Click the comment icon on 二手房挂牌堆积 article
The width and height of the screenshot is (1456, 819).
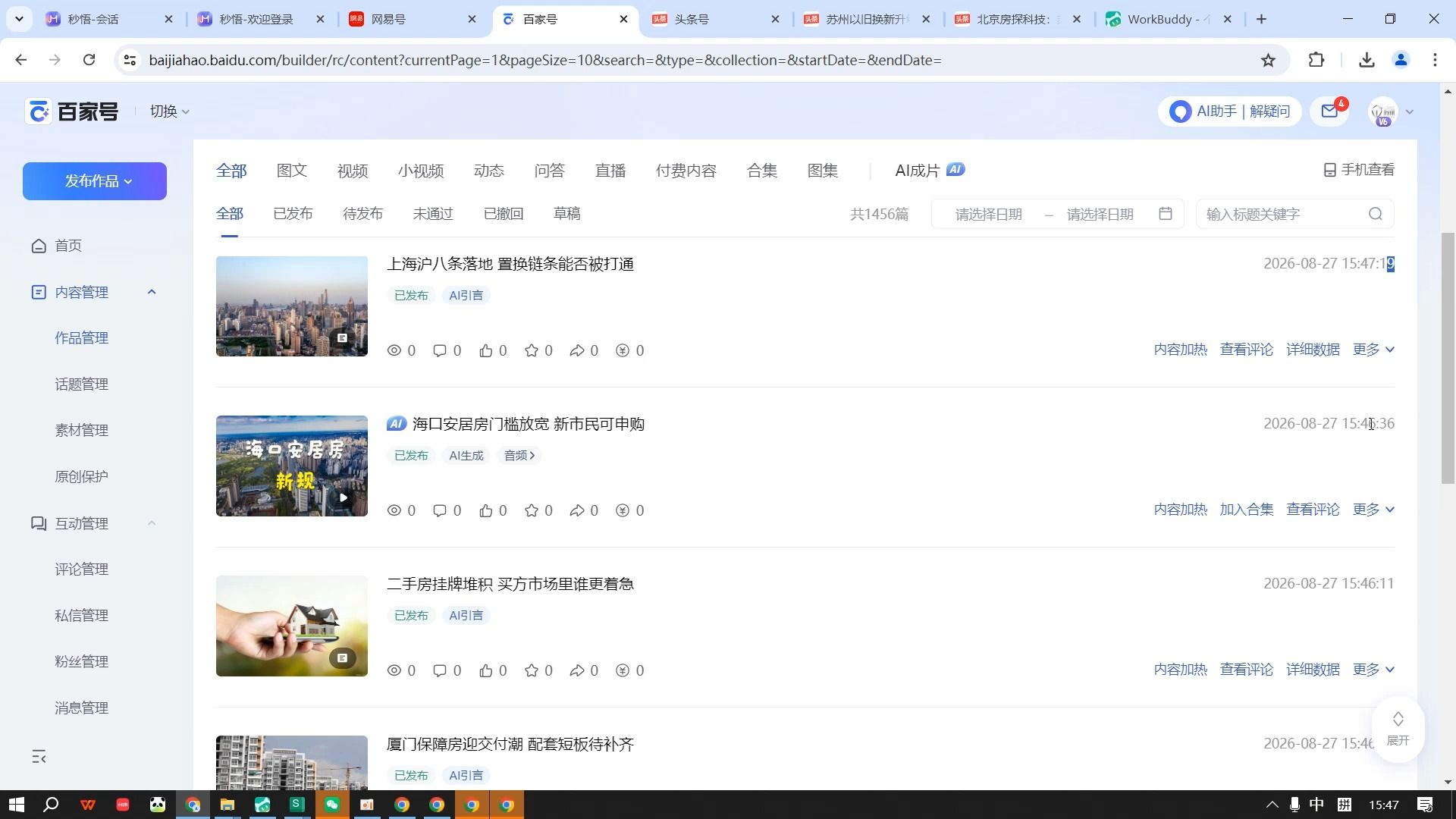(x=439, y=670)
